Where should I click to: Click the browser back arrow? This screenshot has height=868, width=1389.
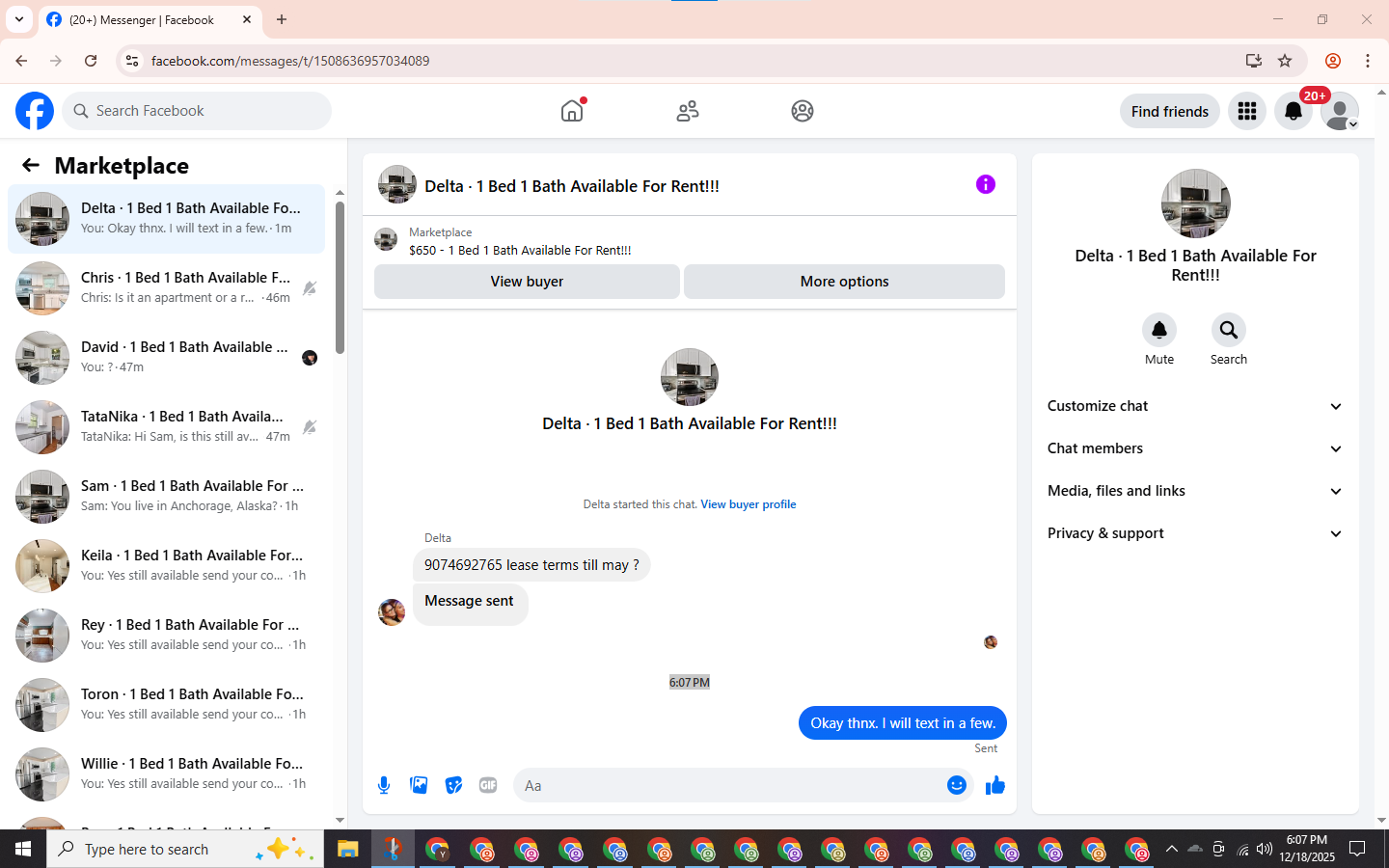(21, 61)
